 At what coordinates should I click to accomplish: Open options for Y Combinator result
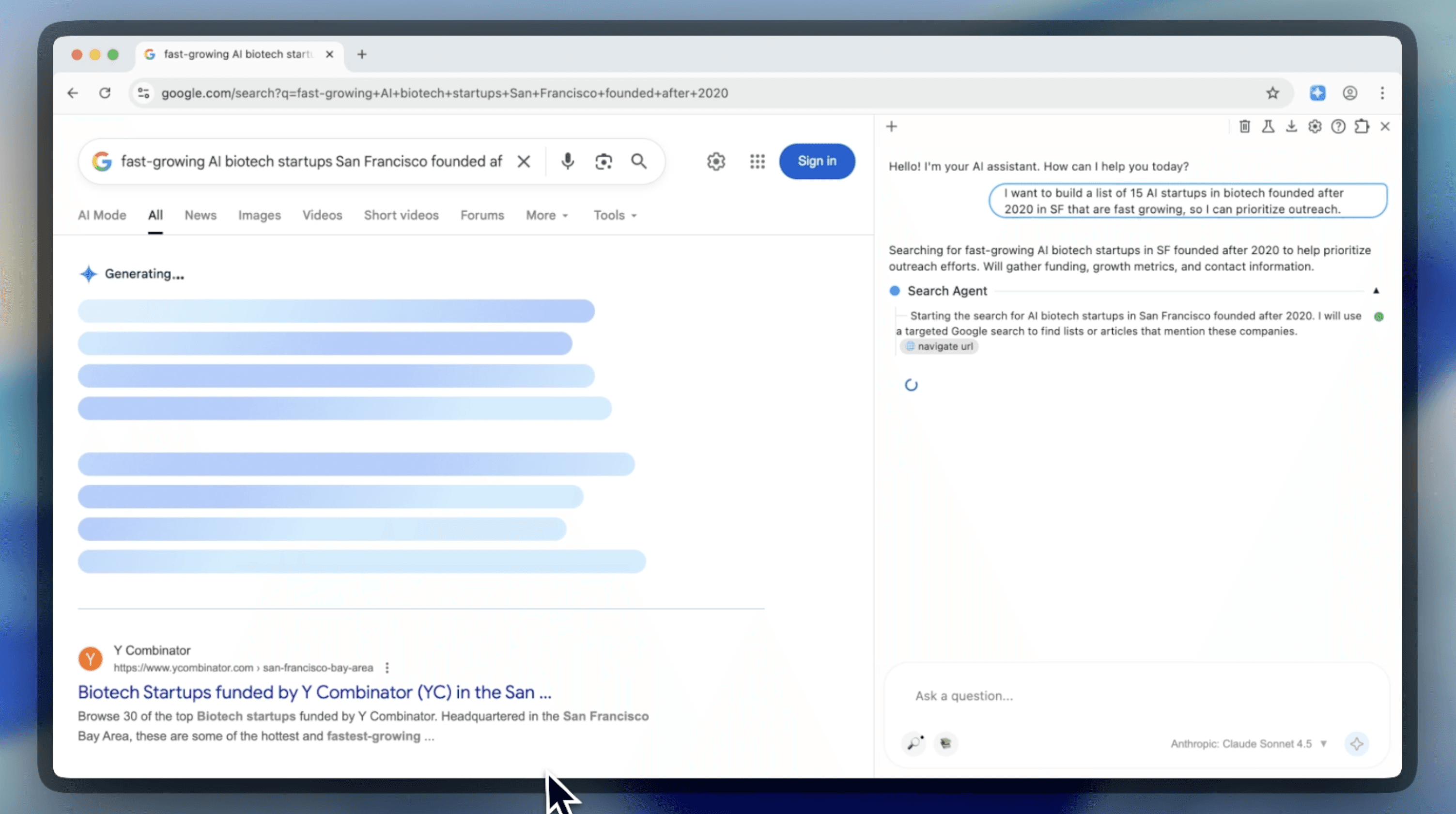(x=387, y=668)
